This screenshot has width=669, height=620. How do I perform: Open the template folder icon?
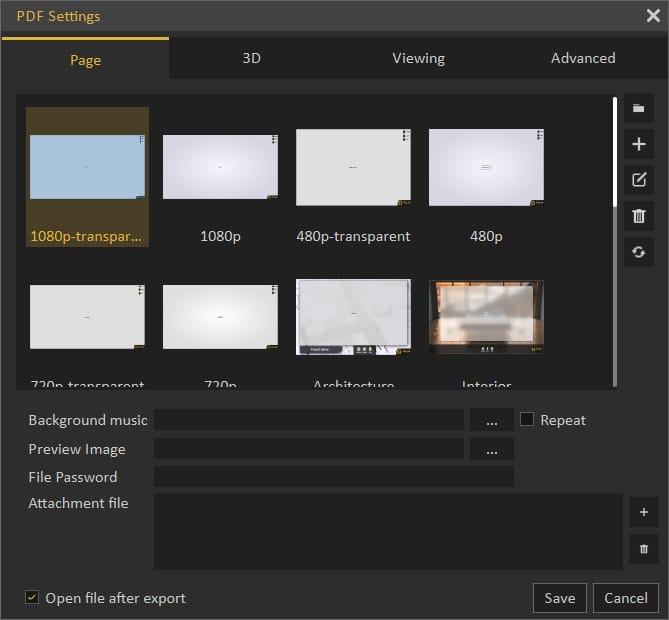pyautogui.click(x=639, y=108)
